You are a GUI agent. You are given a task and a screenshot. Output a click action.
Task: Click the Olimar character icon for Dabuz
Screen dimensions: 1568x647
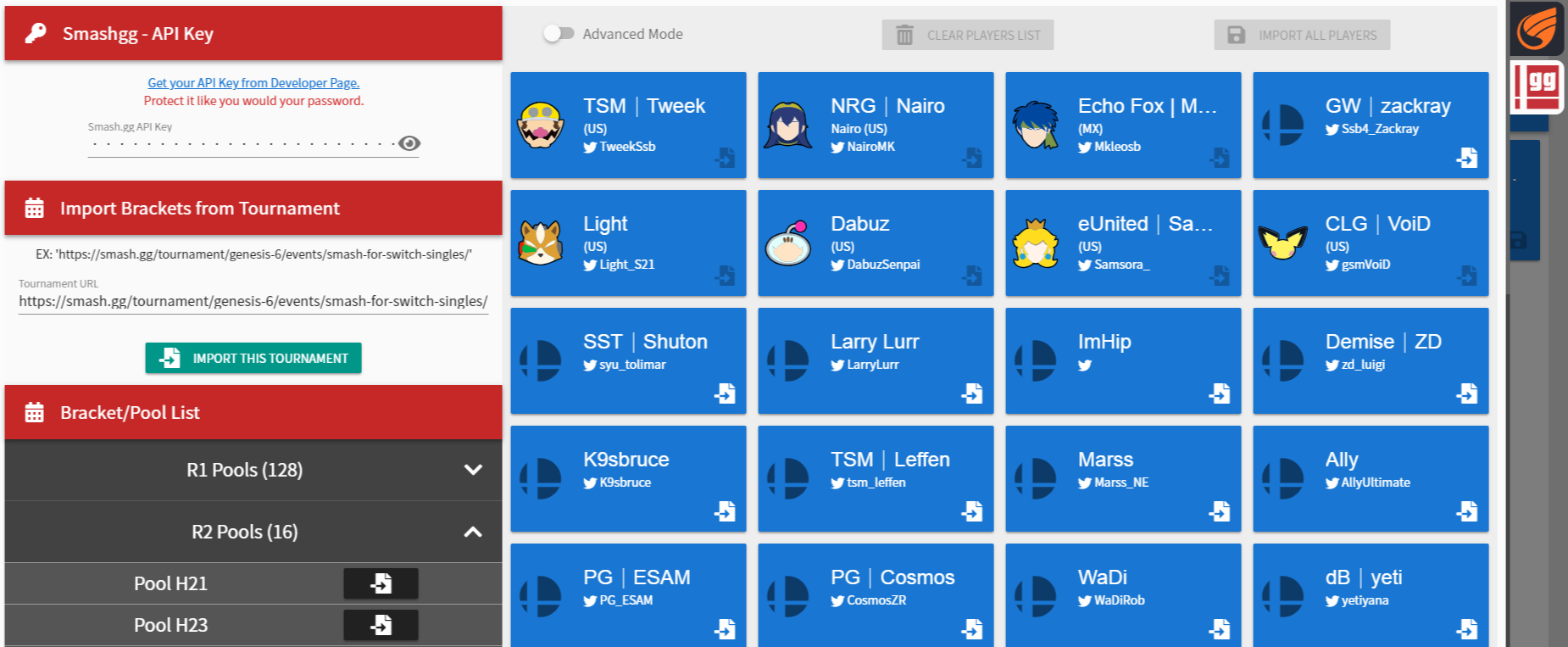click(788, 243)
